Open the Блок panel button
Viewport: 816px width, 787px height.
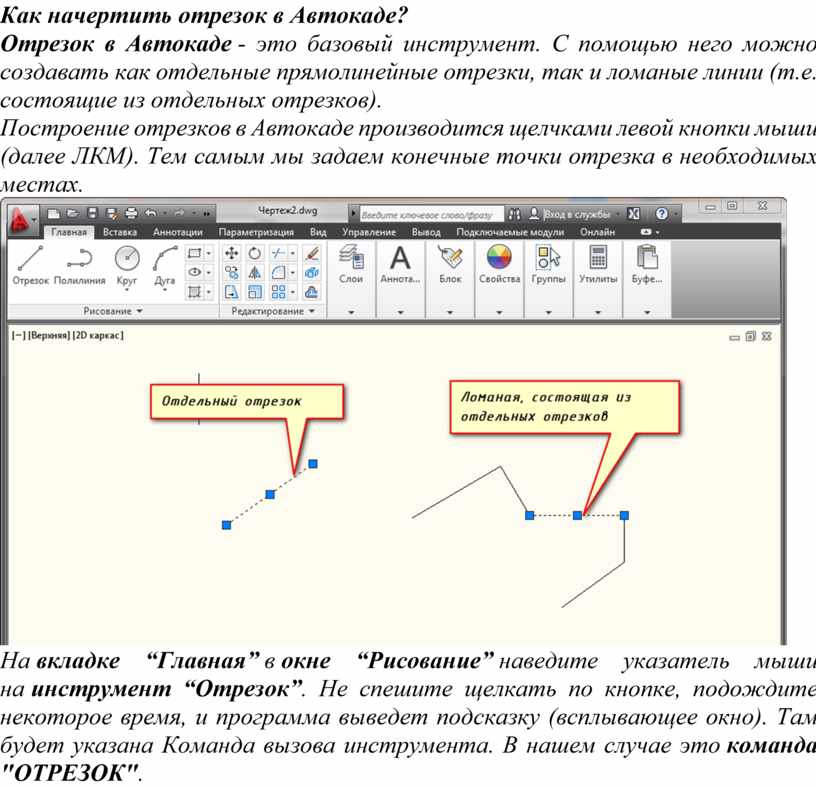click(450, 265)
